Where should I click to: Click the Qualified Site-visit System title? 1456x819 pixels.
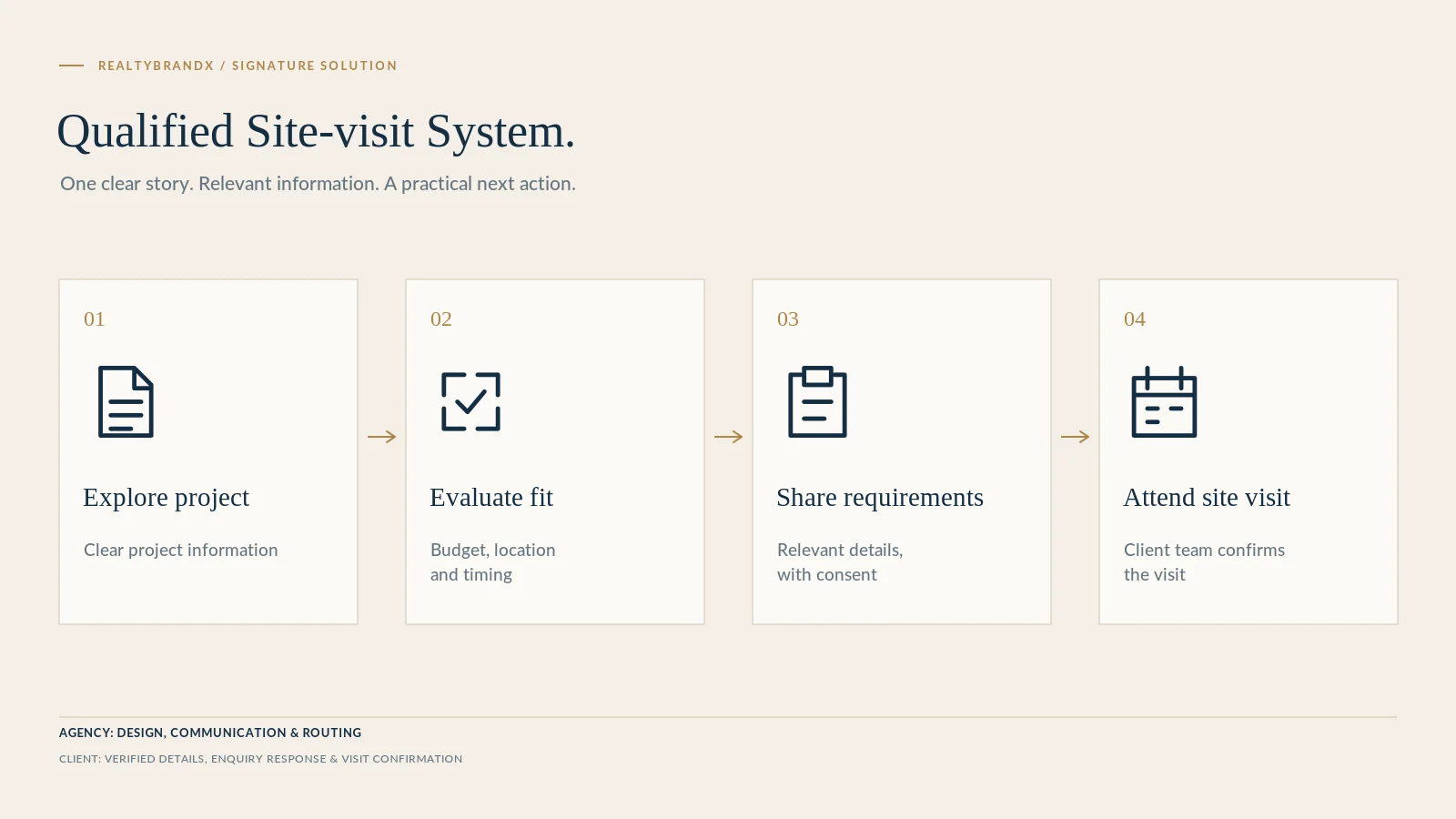pyautogui.click(x=316, y=132)
